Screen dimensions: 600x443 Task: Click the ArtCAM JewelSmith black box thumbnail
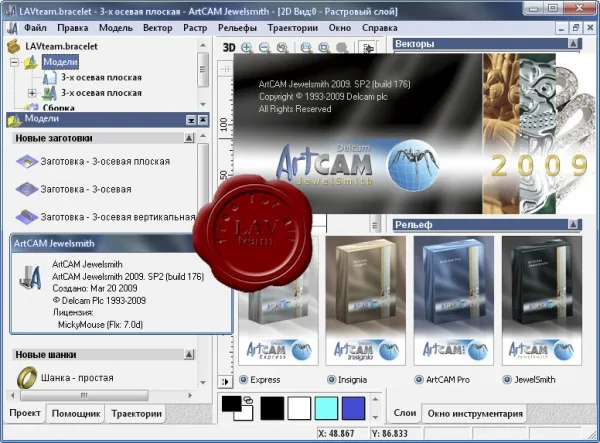tap(541, 300)
